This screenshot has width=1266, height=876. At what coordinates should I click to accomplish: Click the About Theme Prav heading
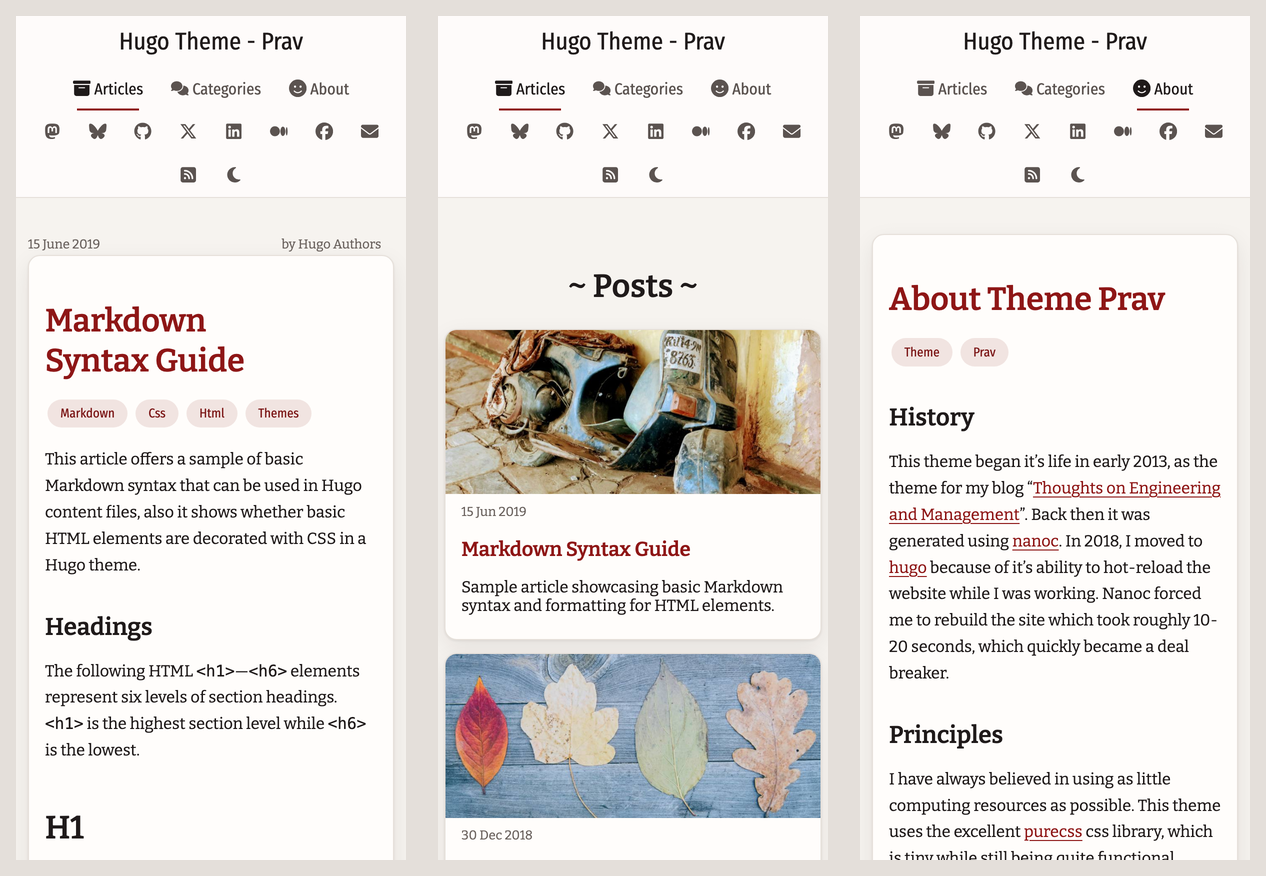[x=1027, y=298]
